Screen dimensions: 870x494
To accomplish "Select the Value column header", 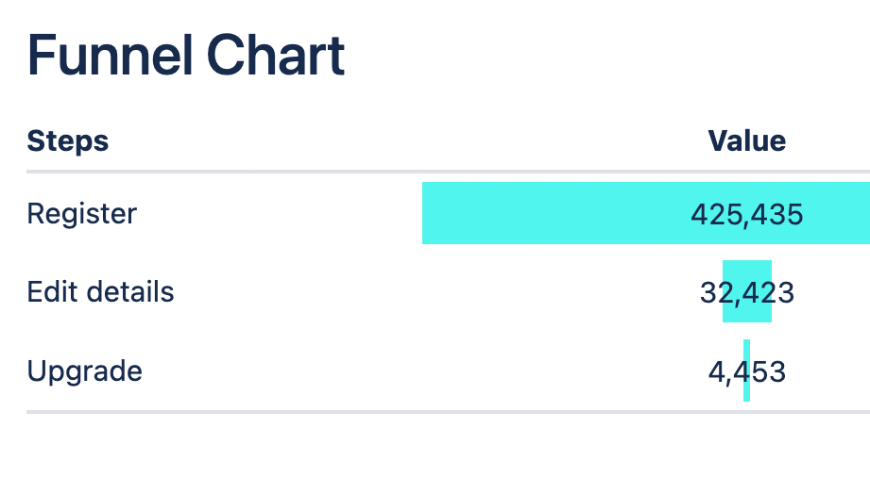I will [746, 141].
